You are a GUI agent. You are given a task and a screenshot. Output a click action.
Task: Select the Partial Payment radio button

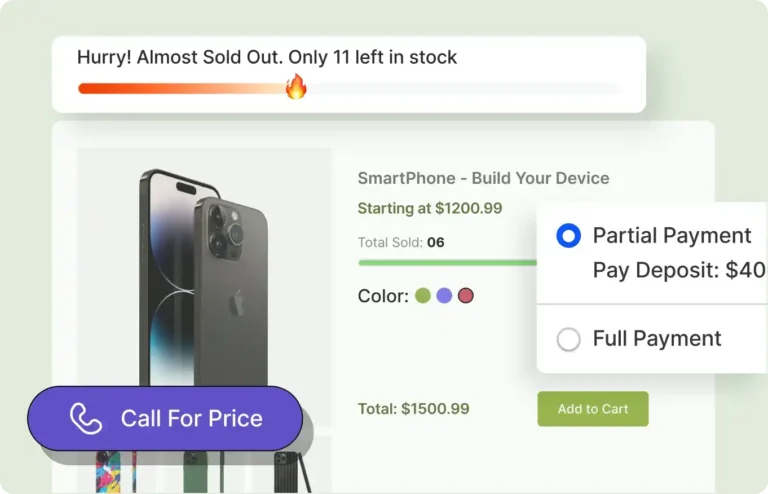tap(568, 236)
